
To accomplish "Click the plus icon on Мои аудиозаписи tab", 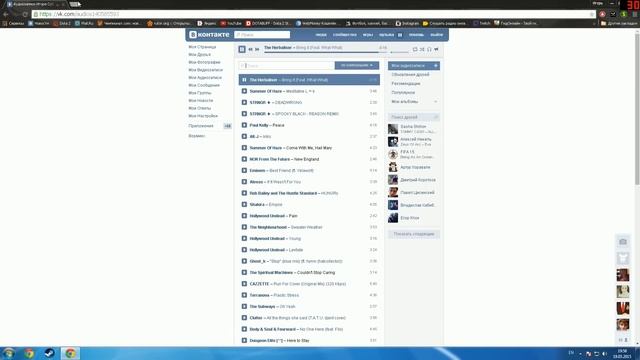I will (x=436, y=66).
